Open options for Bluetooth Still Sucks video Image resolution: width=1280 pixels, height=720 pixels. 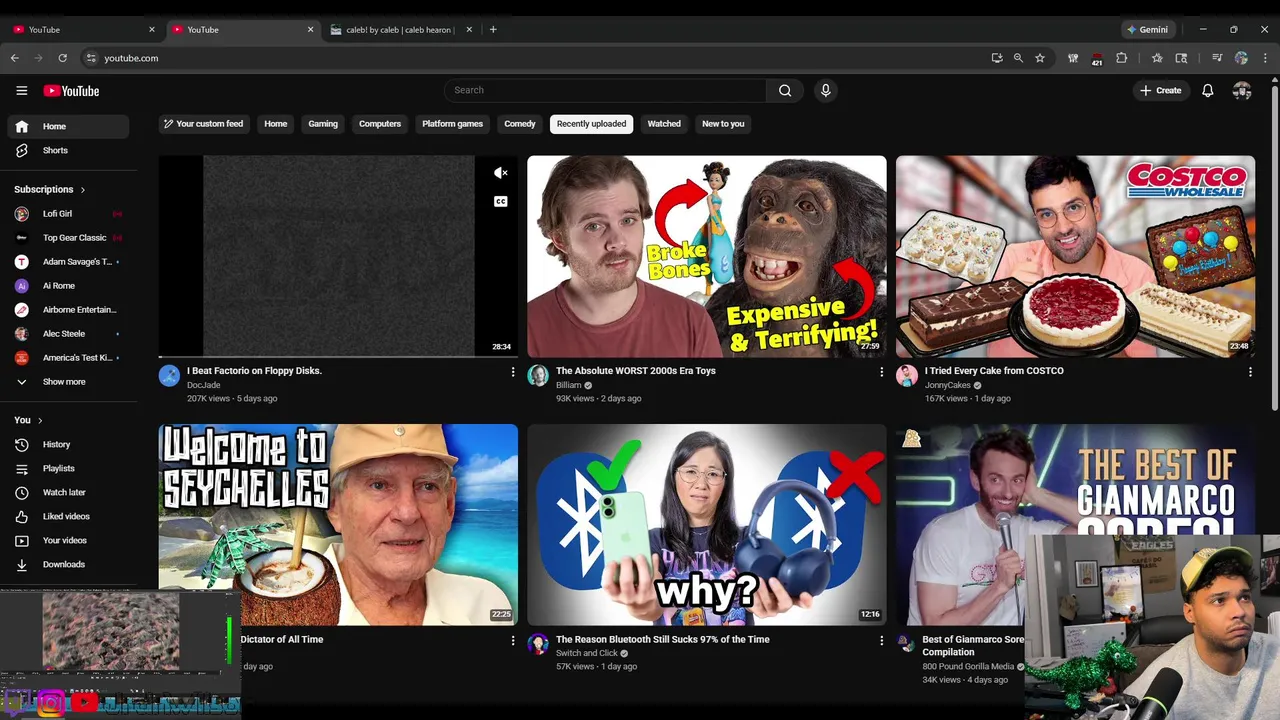(881, 640)
